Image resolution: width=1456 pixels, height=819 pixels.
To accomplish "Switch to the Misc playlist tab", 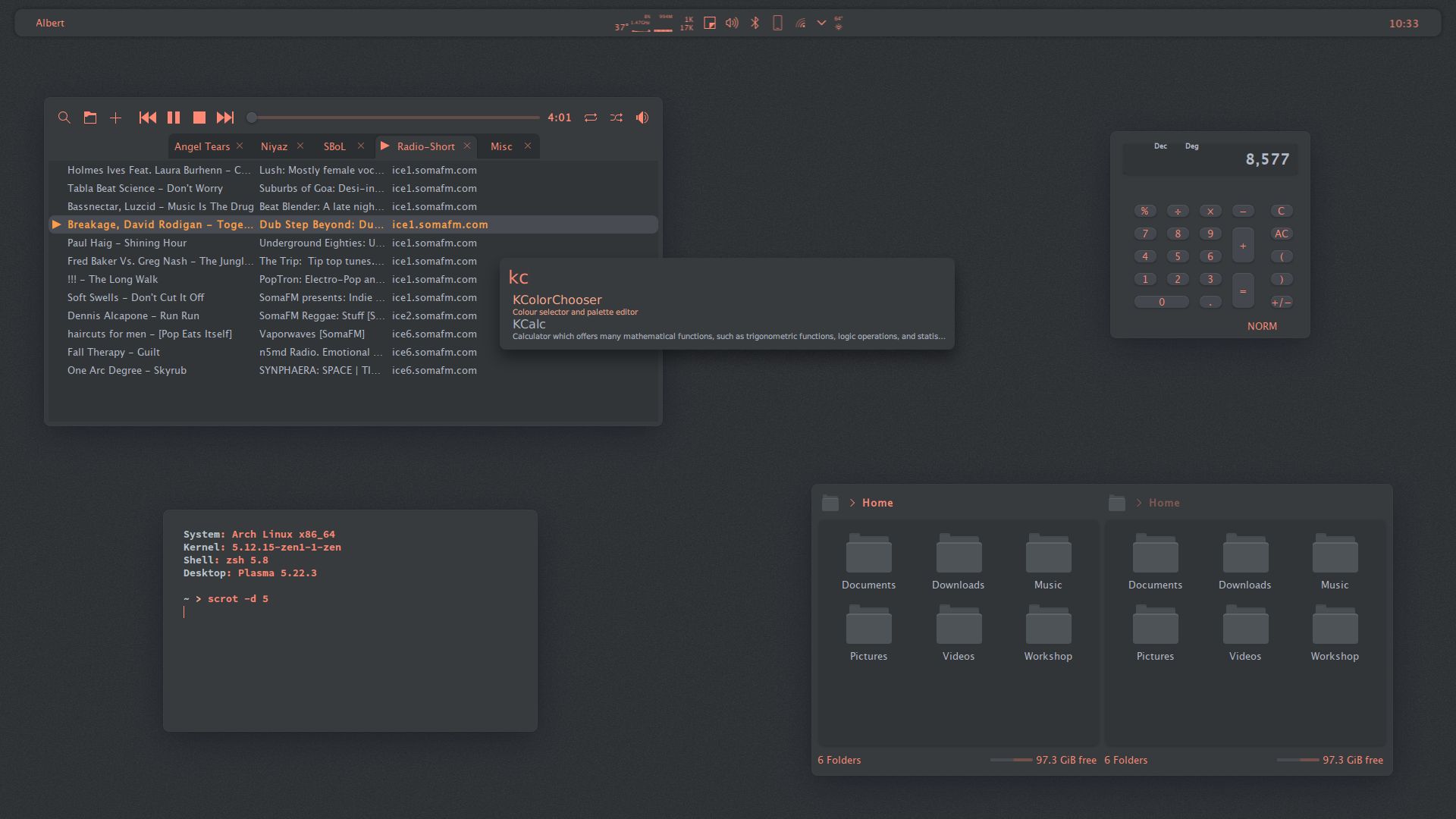I will pyautogui.click(x=500, y=146).
